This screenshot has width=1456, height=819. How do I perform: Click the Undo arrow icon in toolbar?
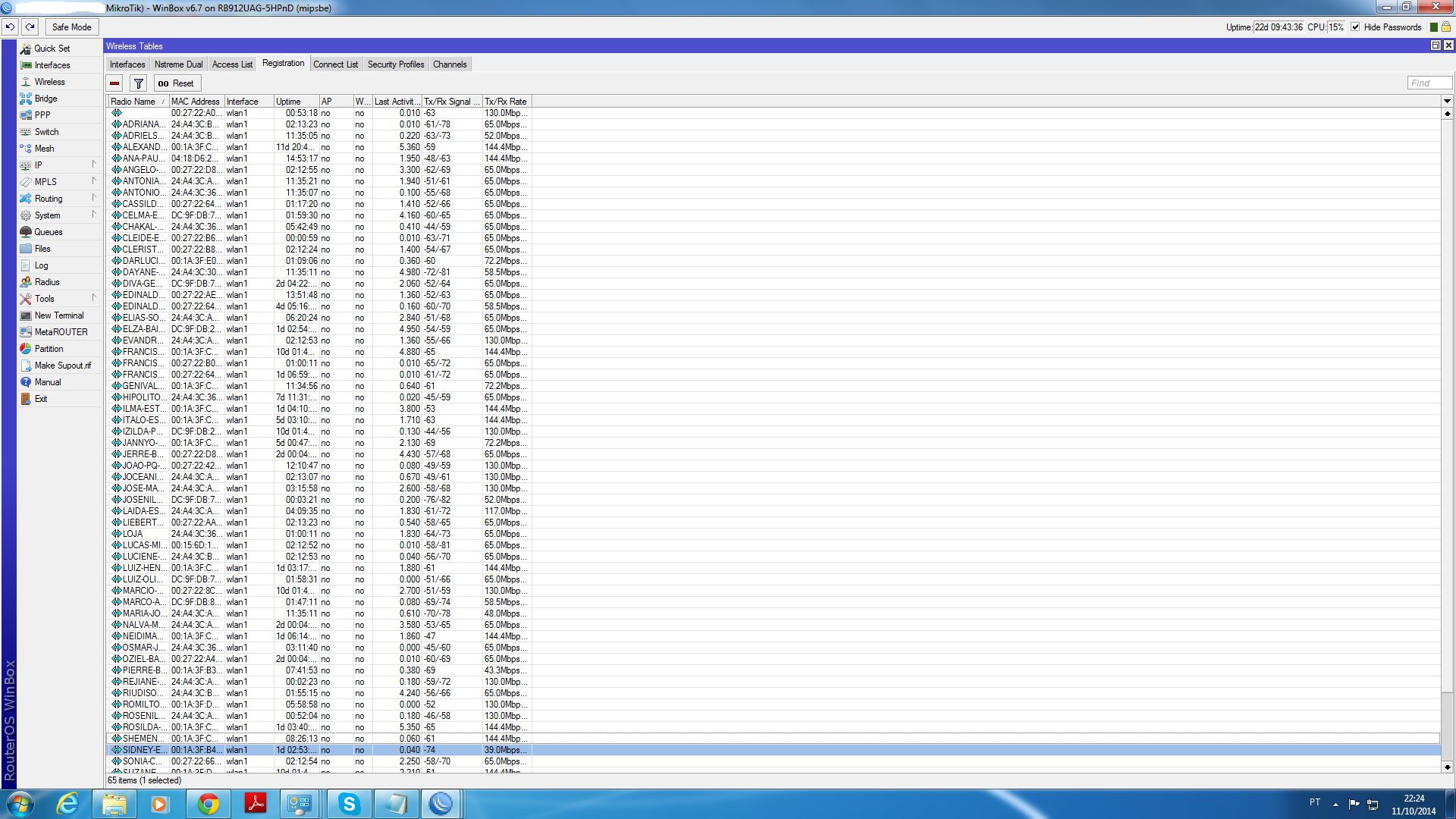click(x=10, y=27)
